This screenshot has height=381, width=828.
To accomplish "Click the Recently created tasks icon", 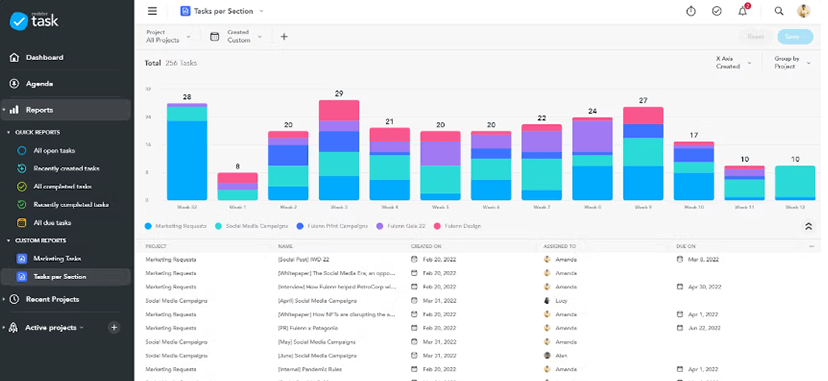I will [22, 168].
